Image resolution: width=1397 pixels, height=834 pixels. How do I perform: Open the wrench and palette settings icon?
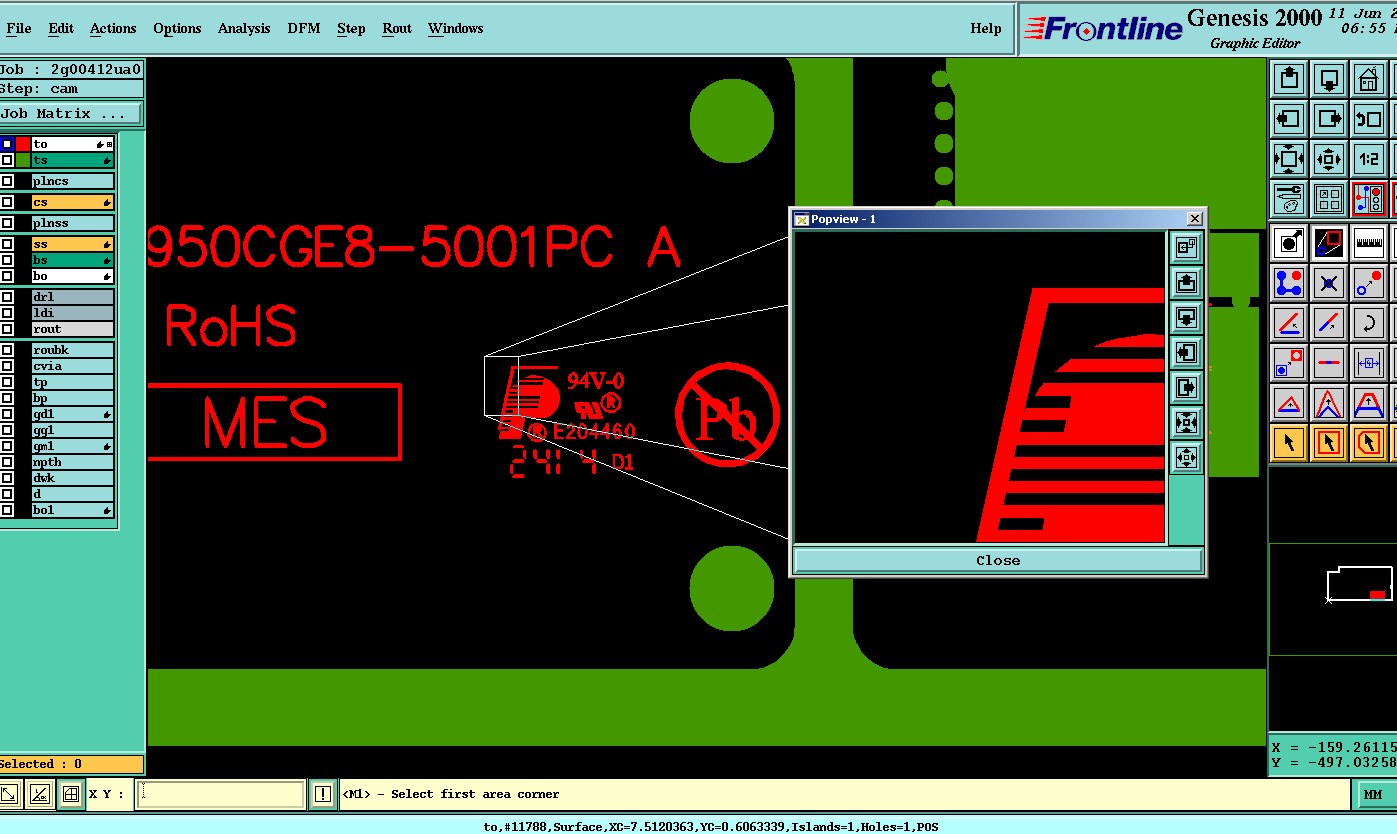(x=1289, y=198)
